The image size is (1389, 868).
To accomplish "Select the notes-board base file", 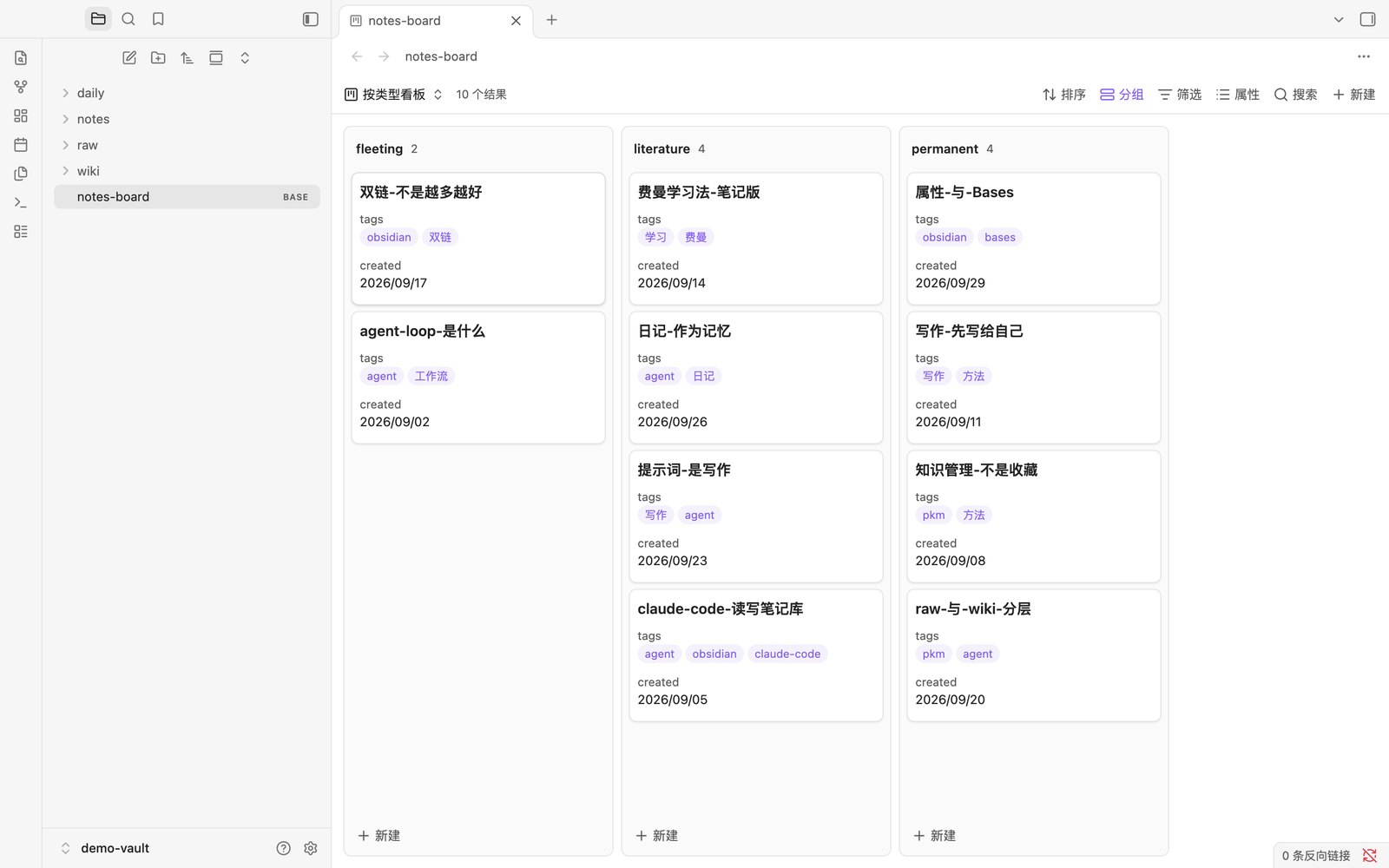I will [x=187, y=197].
